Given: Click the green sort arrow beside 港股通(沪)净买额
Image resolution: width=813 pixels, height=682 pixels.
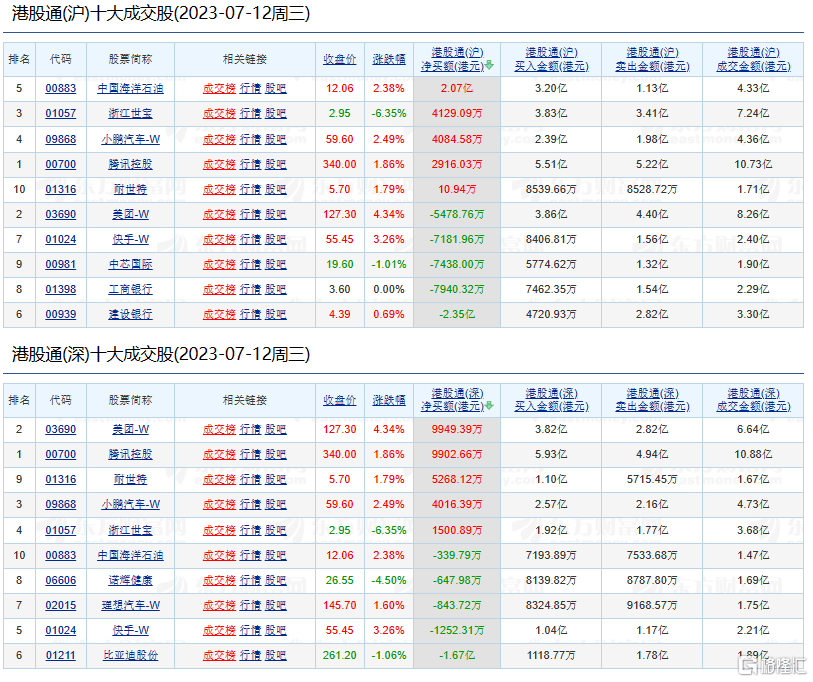Looking at the screenshot, I should [x=489, y=66].
